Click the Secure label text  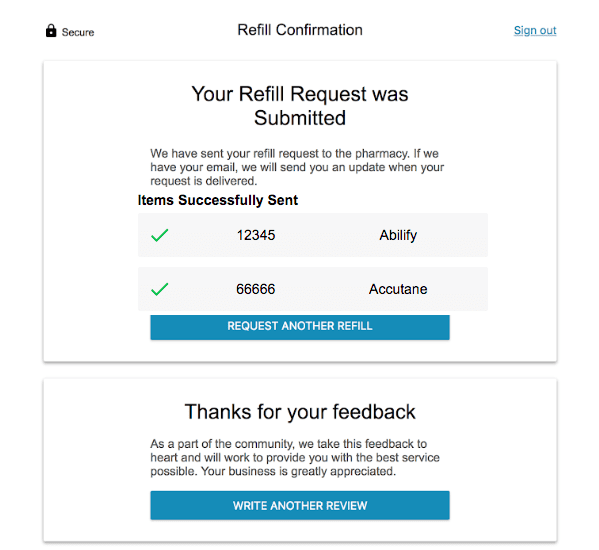(x=78, y=32)
